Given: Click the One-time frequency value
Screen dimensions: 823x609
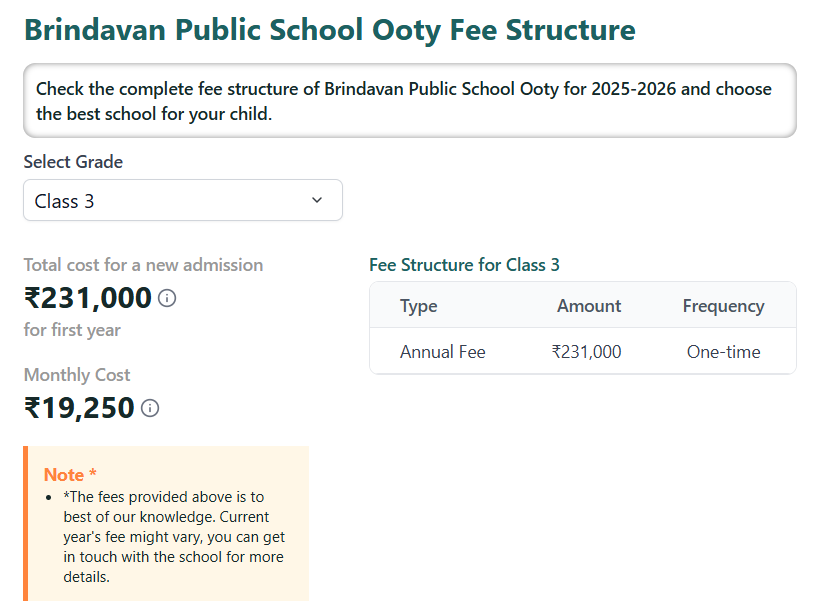Looking at the screenshot, I should click(x=723, y=352).
